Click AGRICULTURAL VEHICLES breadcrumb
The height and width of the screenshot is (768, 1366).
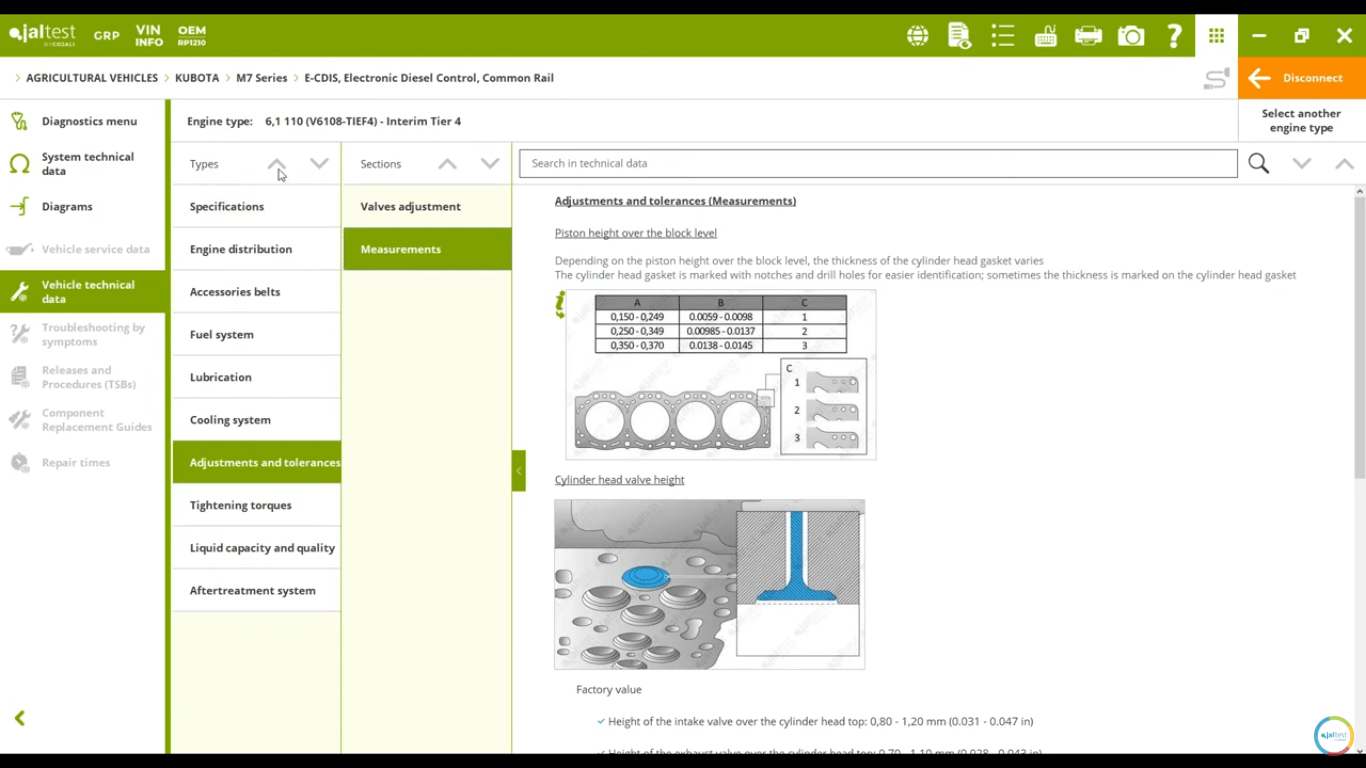(x=92, y=78)
